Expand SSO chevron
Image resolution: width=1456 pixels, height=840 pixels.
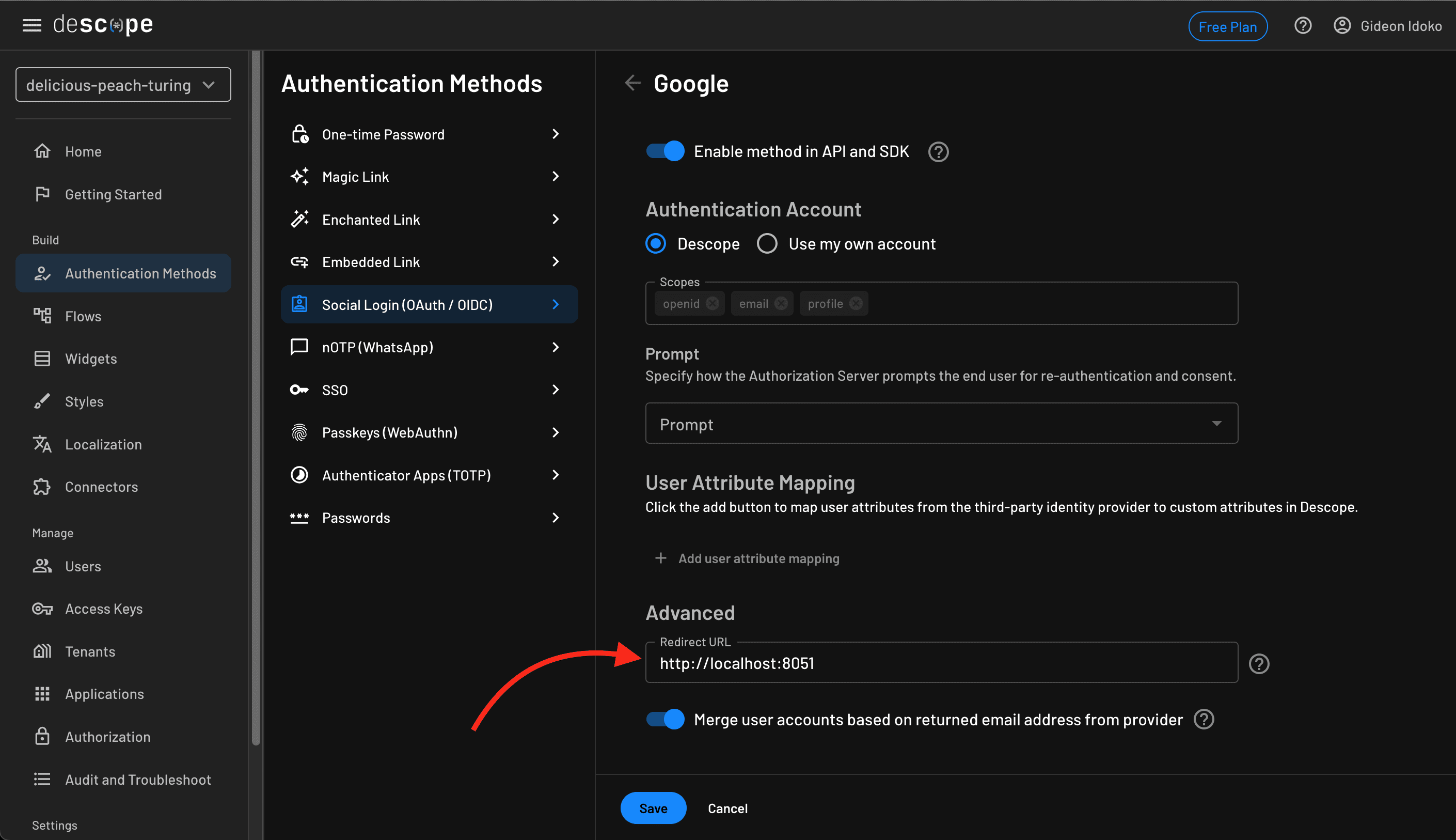point(555,390)
